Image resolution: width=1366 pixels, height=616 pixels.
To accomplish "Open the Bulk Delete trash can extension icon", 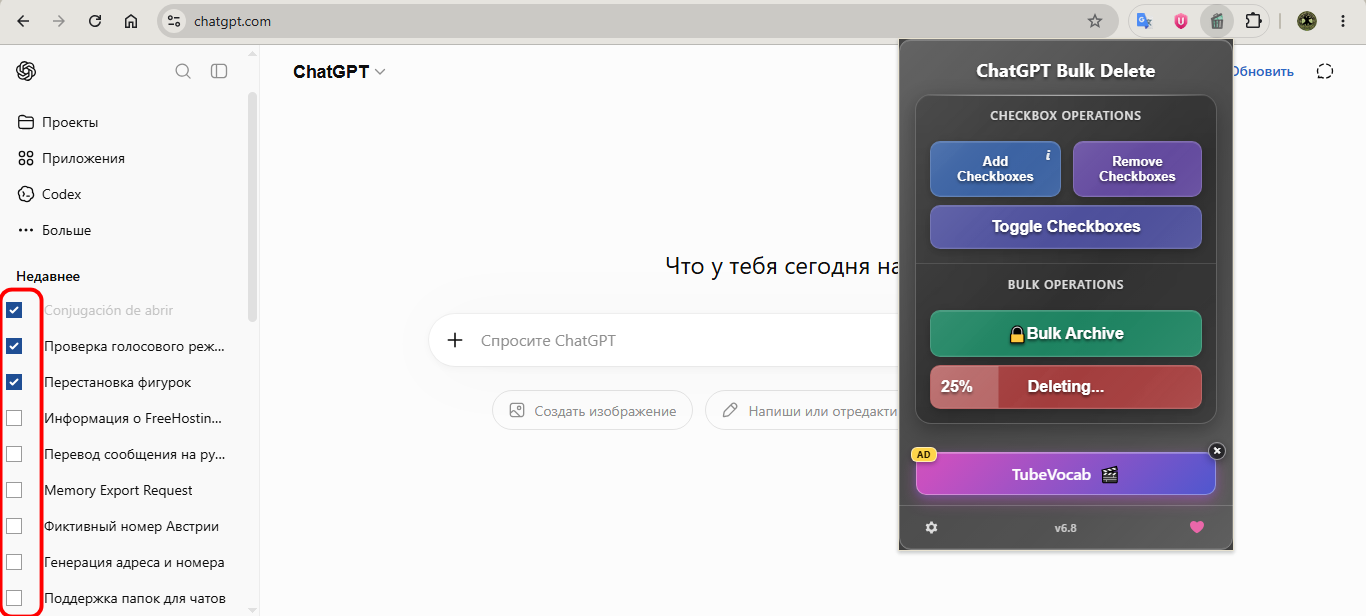I will point(1217,21).
